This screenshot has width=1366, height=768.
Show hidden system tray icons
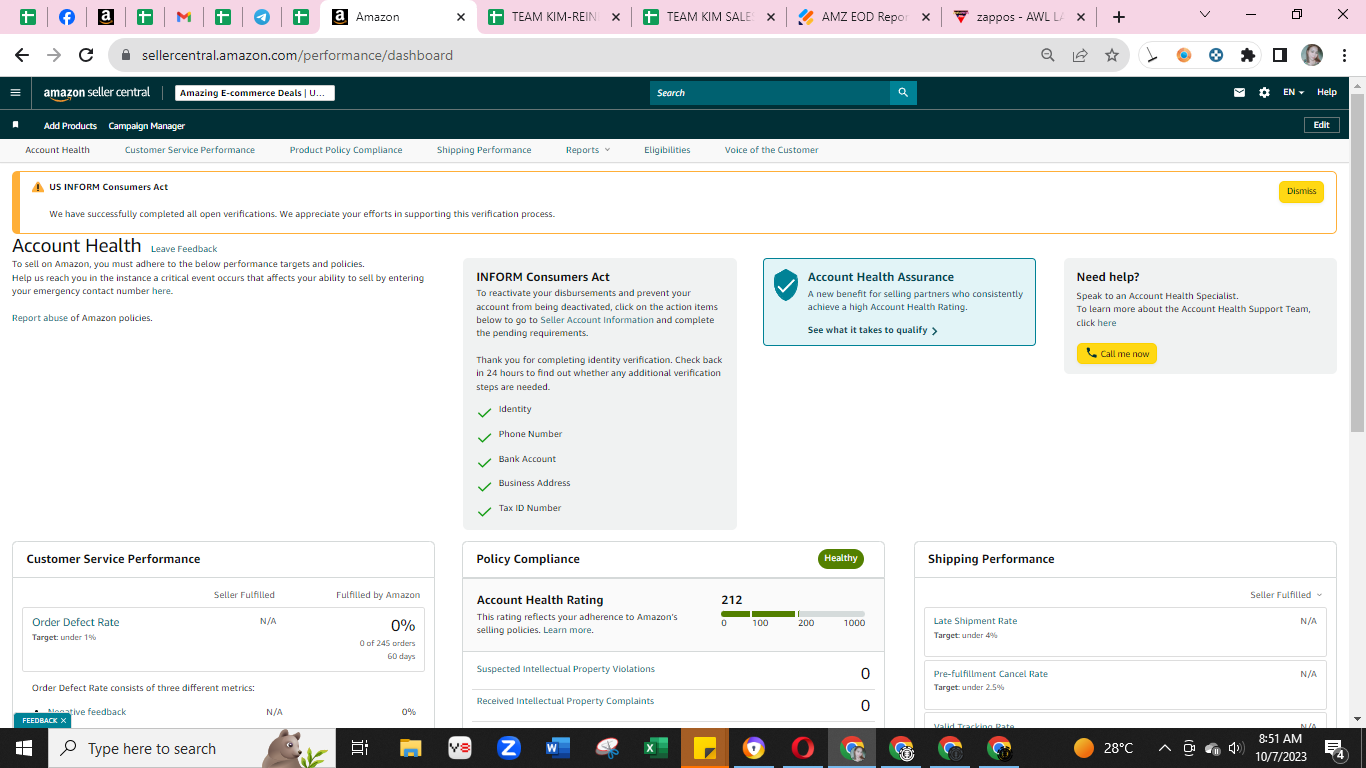pyautogui.click(x=1165, y=748)
